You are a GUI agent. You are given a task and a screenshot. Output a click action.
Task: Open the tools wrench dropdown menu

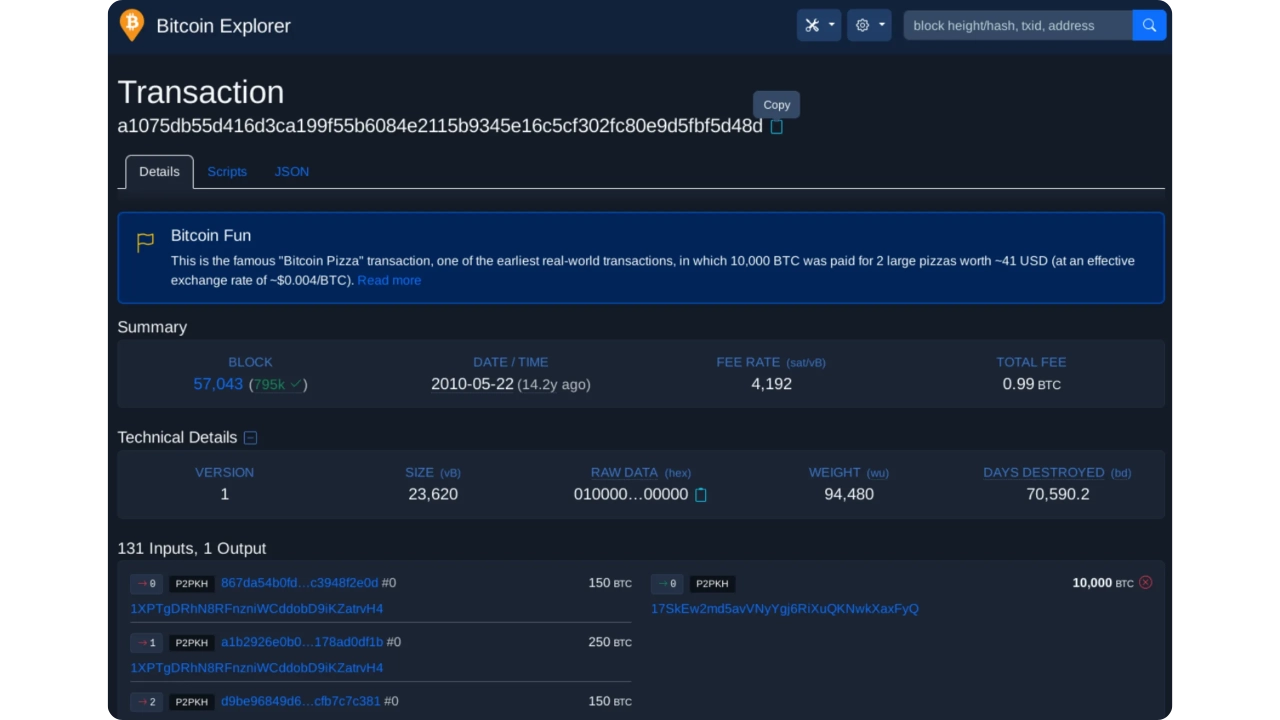818,26
